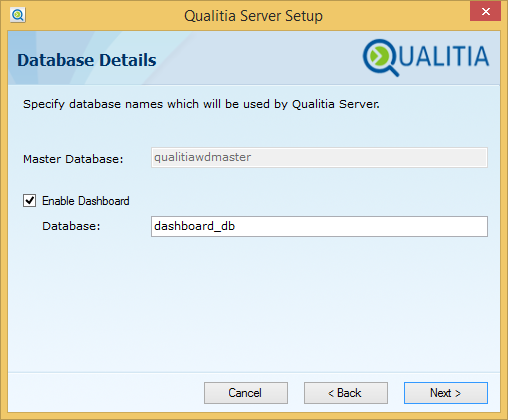Click the UALITIA lettering of the header logo

(x=444, y=56)
